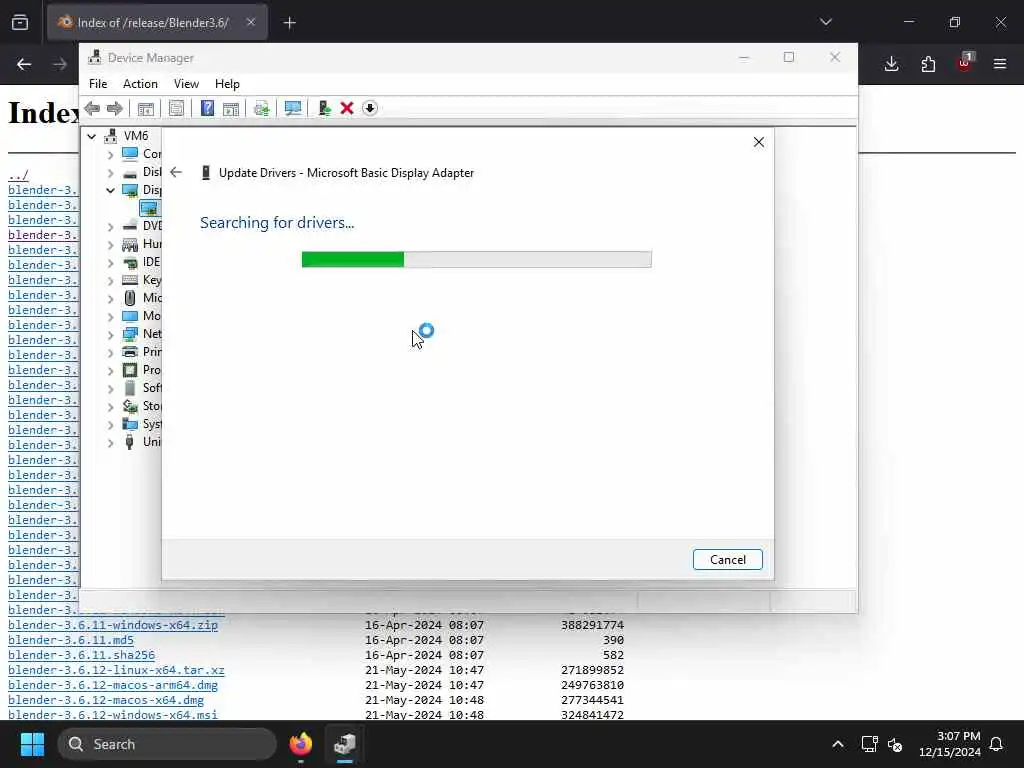Toggle the Show/Hide Console Tree toolbar icon
Screen dimensions: 1024x768
coord(146,108)
